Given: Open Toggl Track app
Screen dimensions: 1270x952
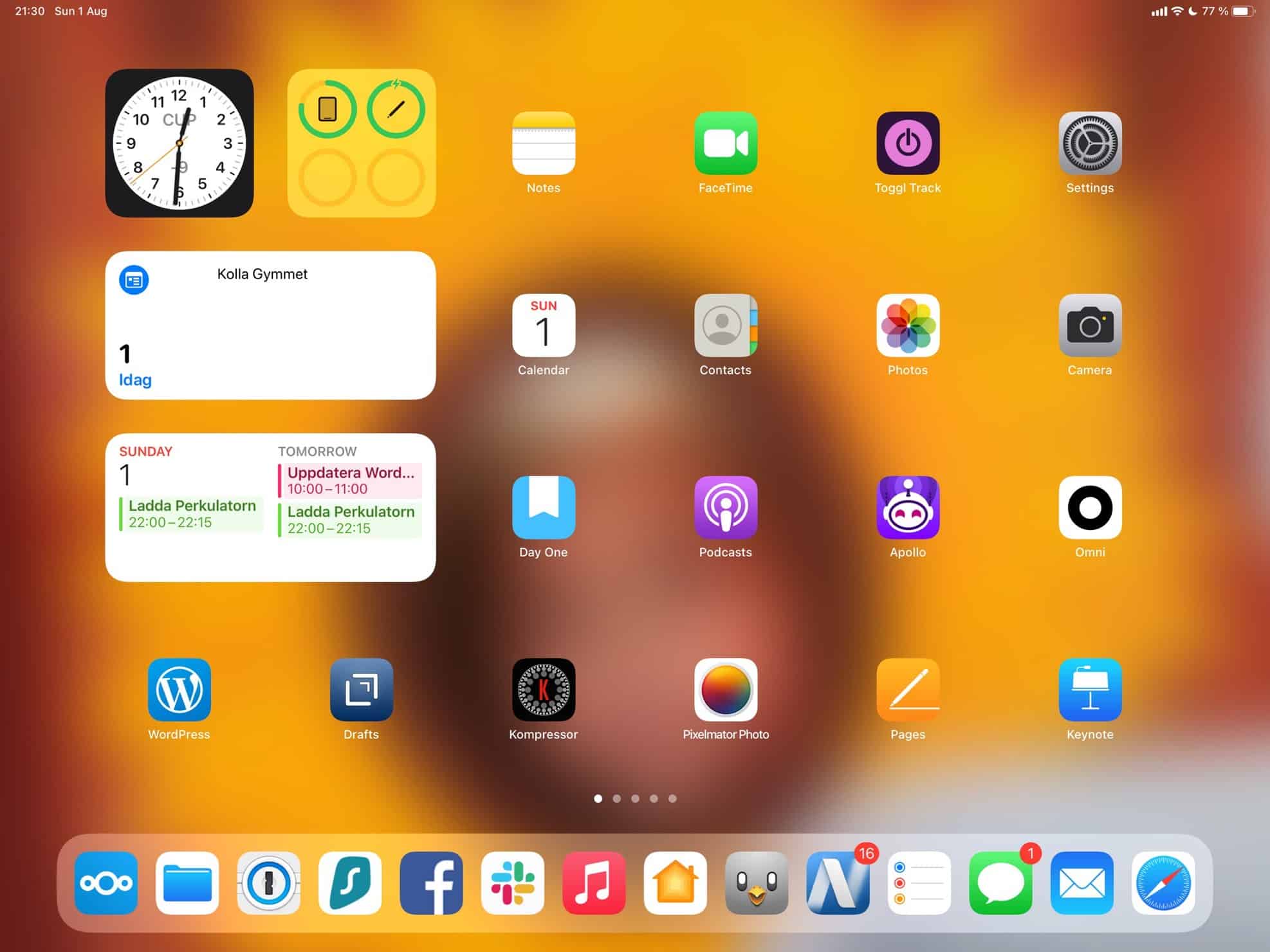Looking at the screenshot, I should coord(908,143).
